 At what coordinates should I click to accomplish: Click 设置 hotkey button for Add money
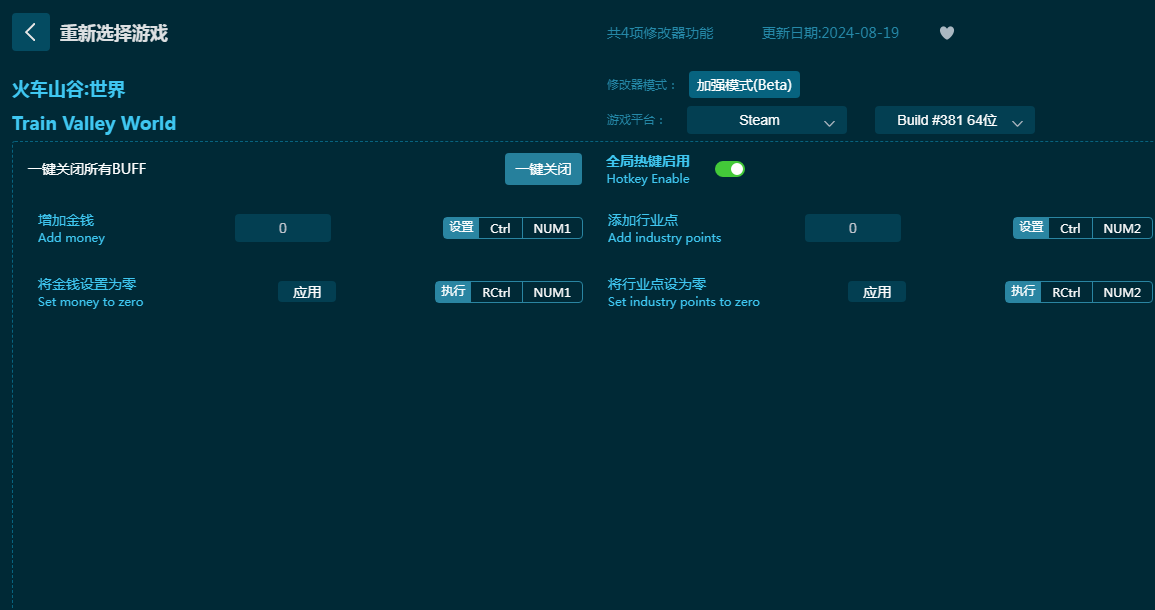(461, 228)
